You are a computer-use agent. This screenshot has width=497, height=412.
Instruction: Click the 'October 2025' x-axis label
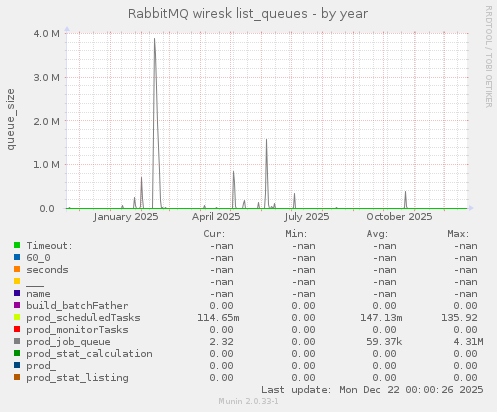pos(399,217)
